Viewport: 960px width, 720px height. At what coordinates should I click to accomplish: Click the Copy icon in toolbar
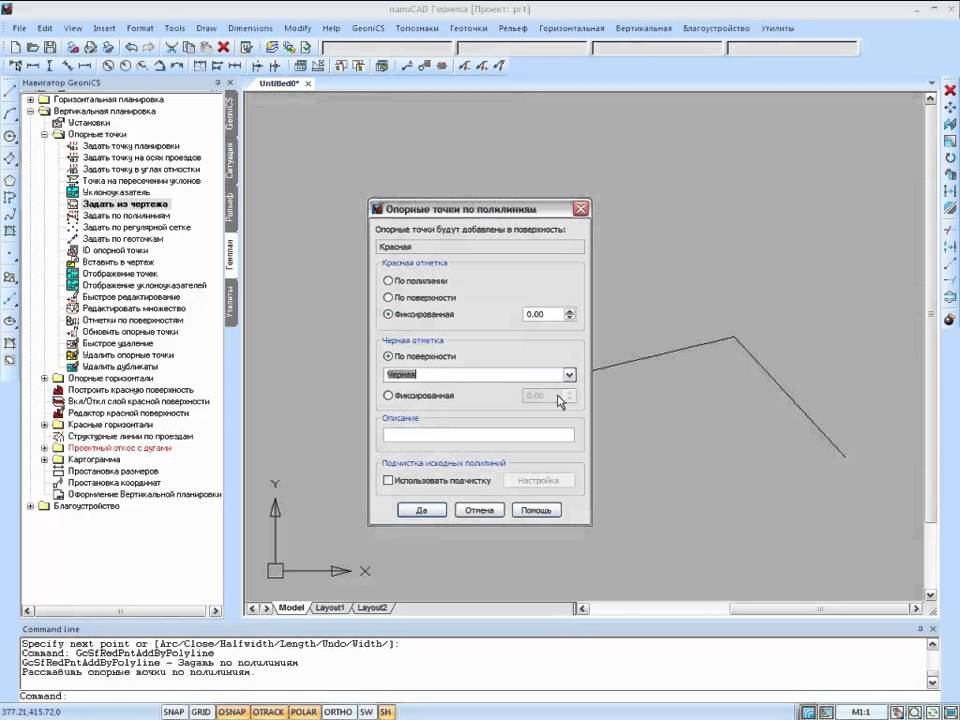[x=189, y=47]
